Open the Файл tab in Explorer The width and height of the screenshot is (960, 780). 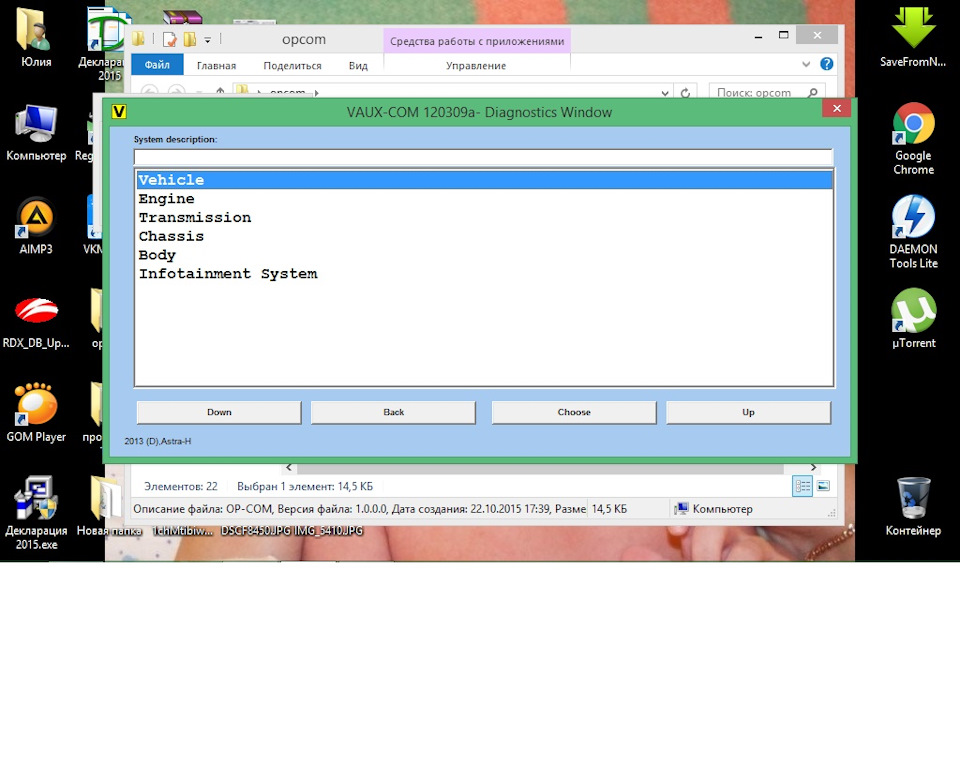click(157, 65)
